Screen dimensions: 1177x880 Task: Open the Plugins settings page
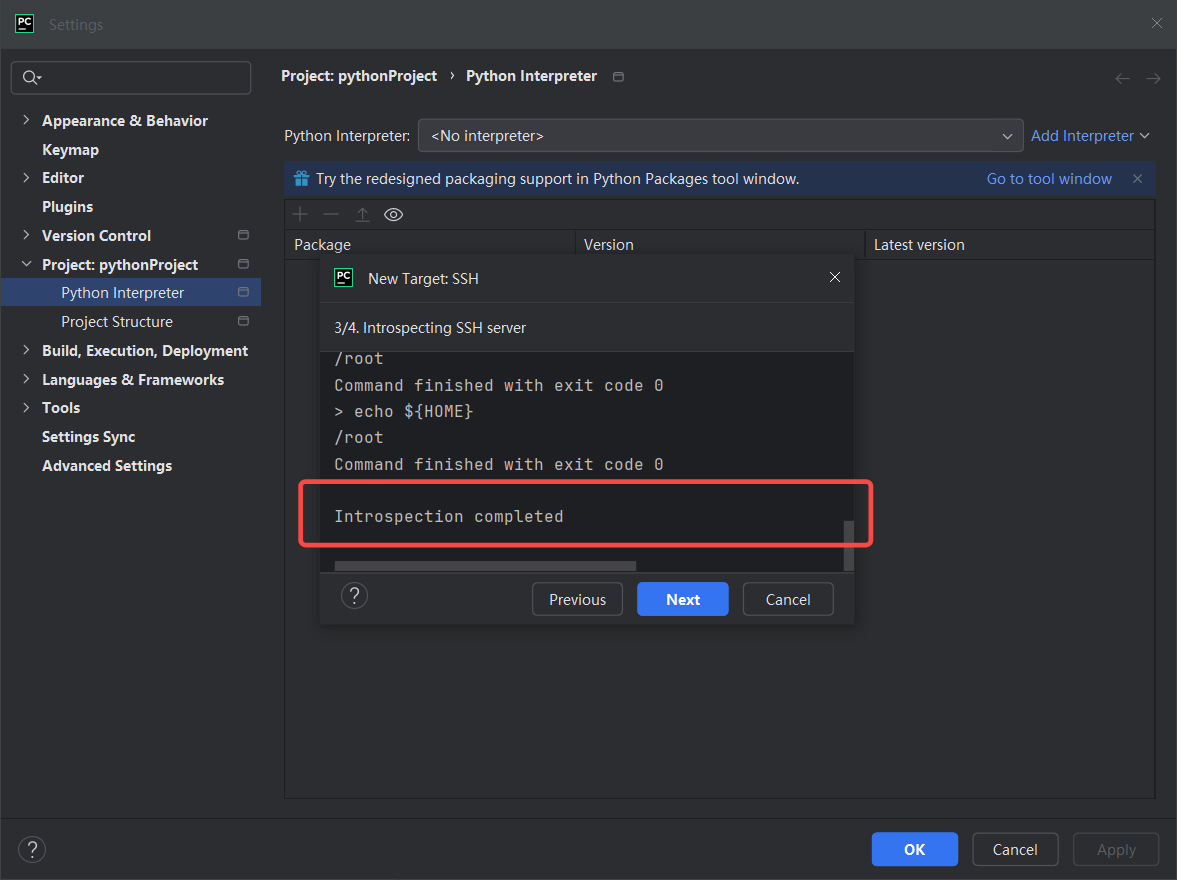(x=67, y=207)
